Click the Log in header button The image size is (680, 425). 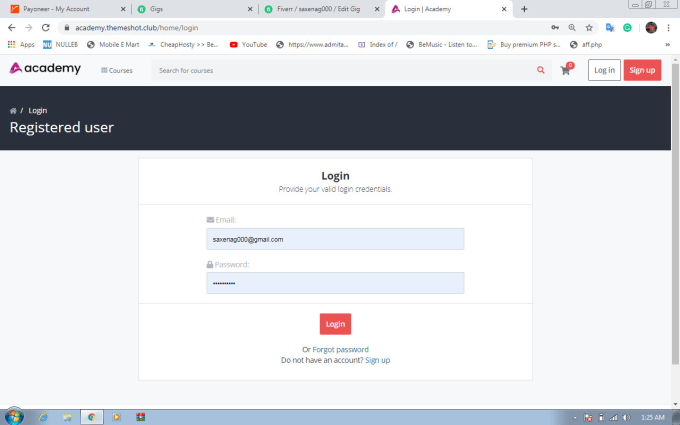(604, 70)
